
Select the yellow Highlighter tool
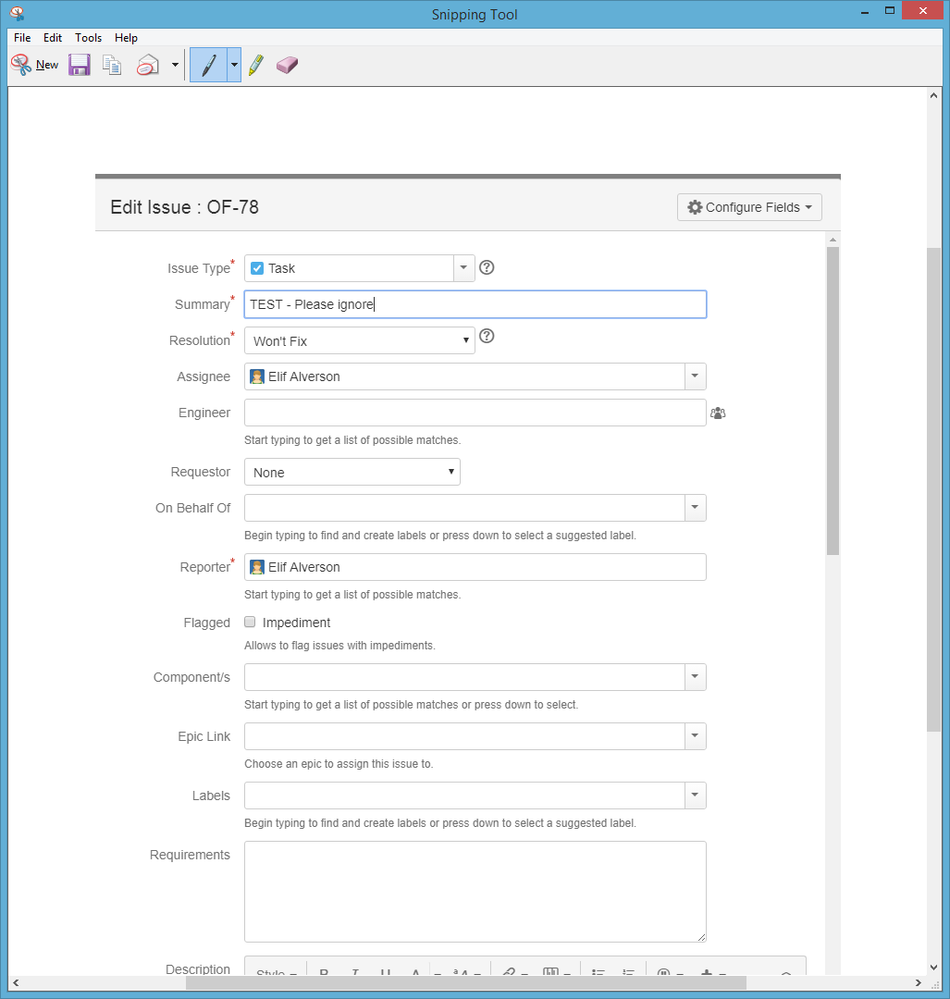[x=256, y=65]
